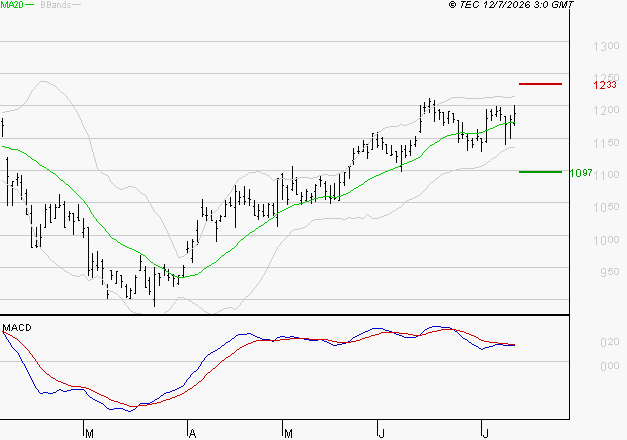Click the red 1233 price label
The width and height of the screenshot is (627, 440).
[x=605, y=85]
